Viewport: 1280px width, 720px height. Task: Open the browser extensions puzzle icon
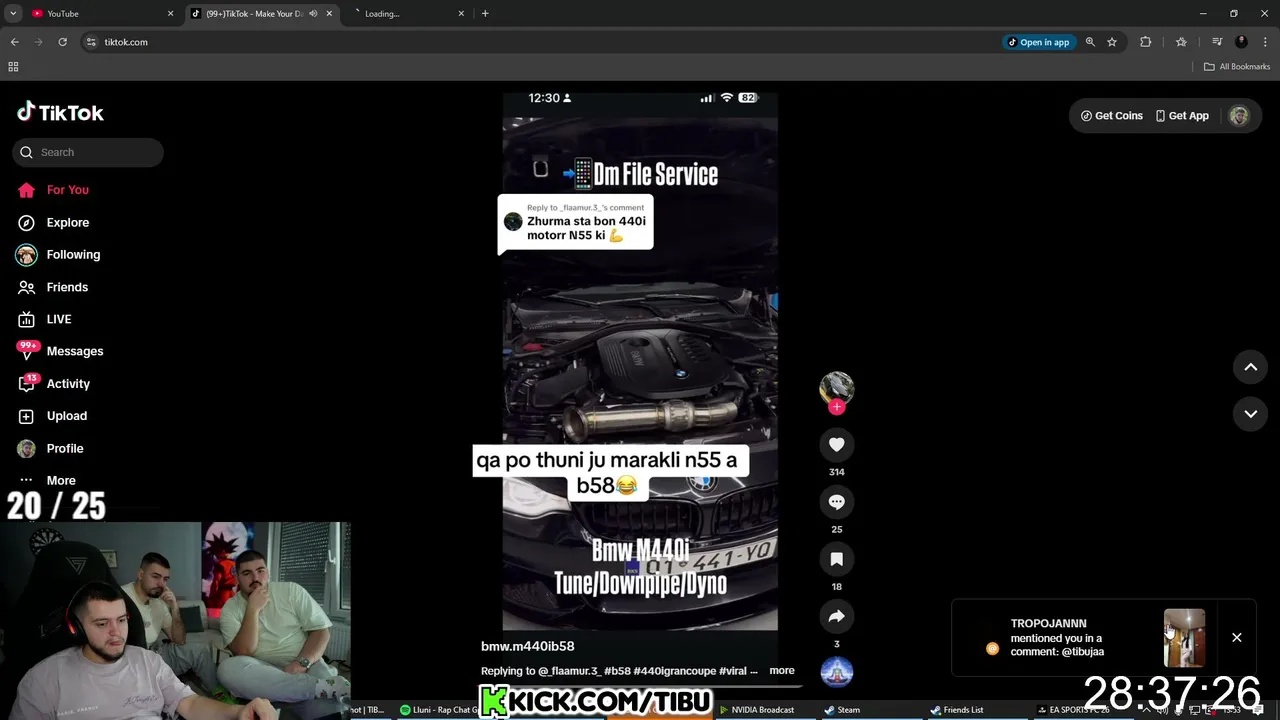tap(1146, 42)
